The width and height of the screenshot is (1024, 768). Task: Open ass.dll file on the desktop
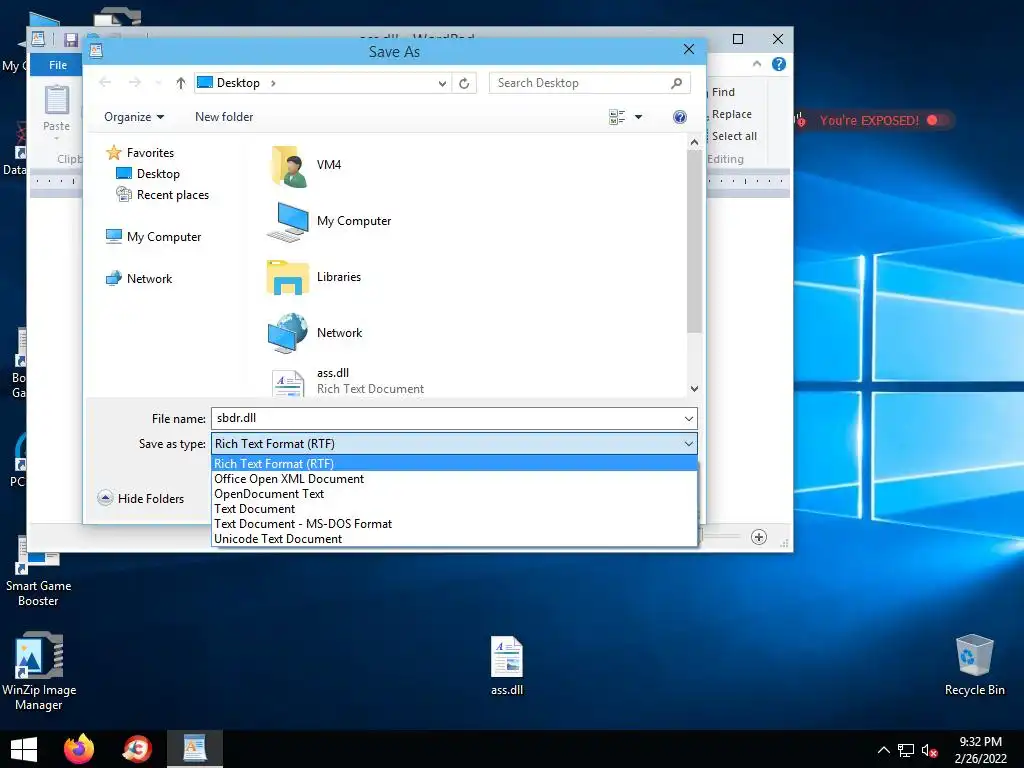tap(507, 666)
